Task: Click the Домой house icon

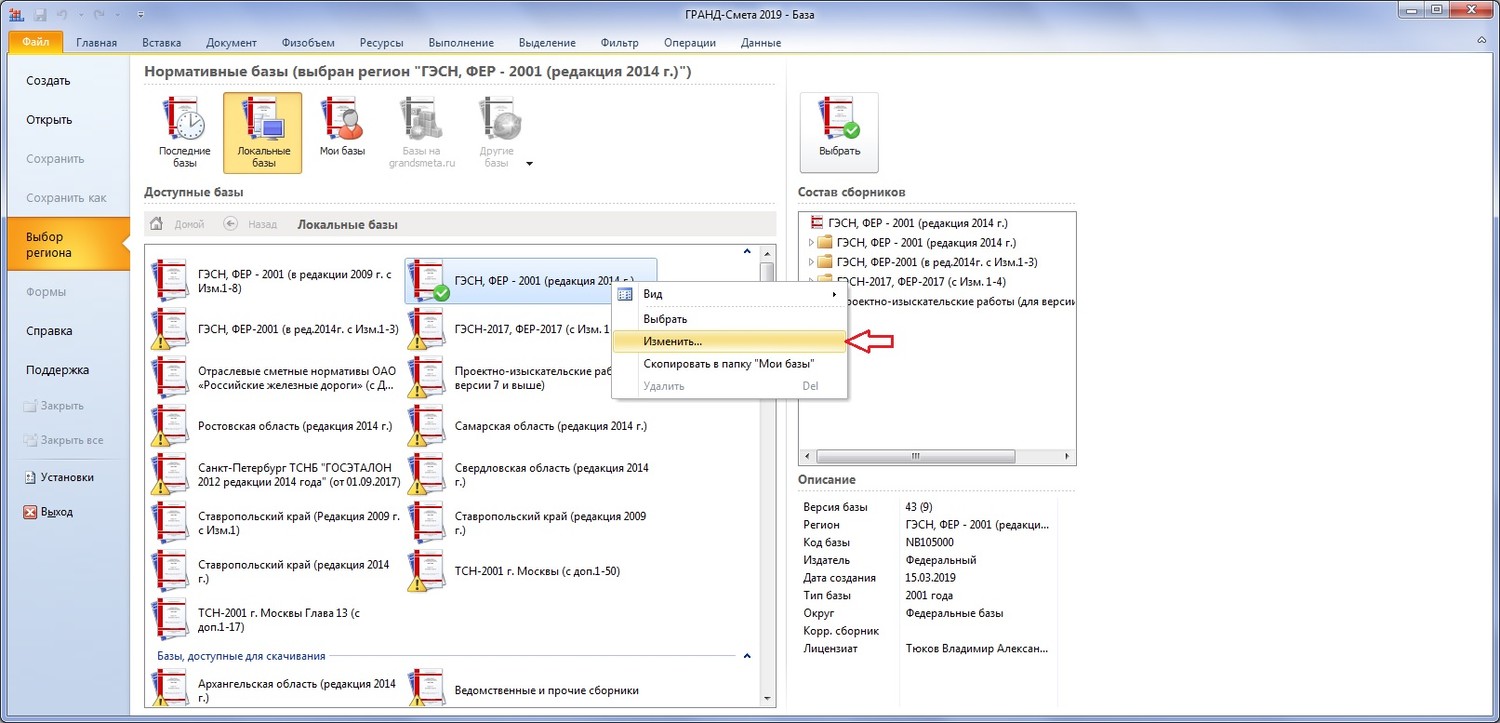Action: pos(156,224)
